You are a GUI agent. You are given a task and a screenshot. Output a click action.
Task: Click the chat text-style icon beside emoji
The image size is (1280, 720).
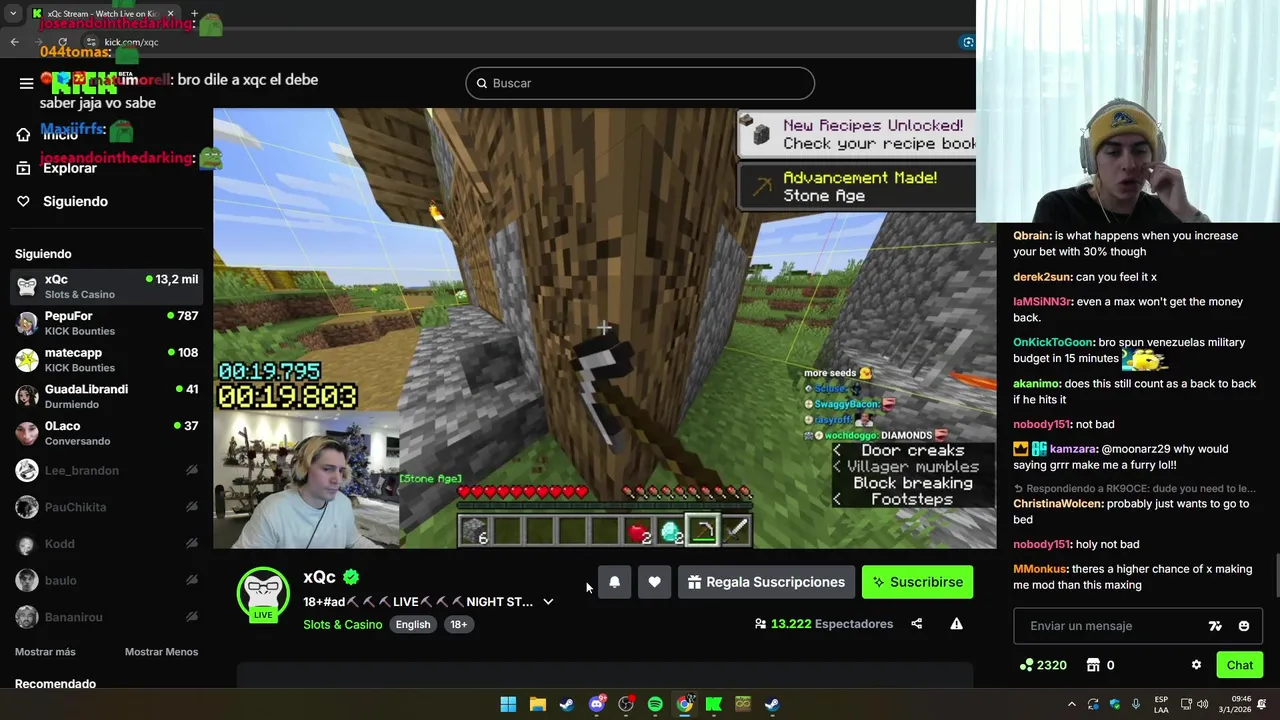[x=1215, y=626]
